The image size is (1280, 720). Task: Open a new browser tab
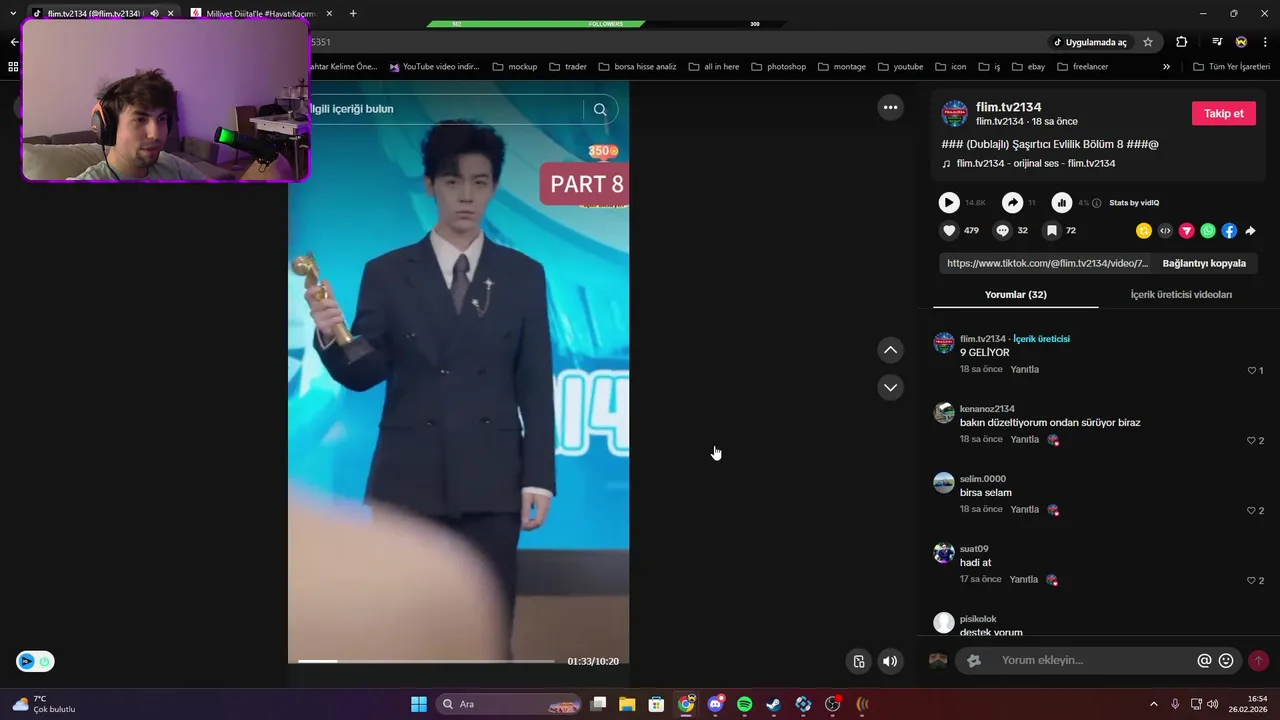coord(353,13)
